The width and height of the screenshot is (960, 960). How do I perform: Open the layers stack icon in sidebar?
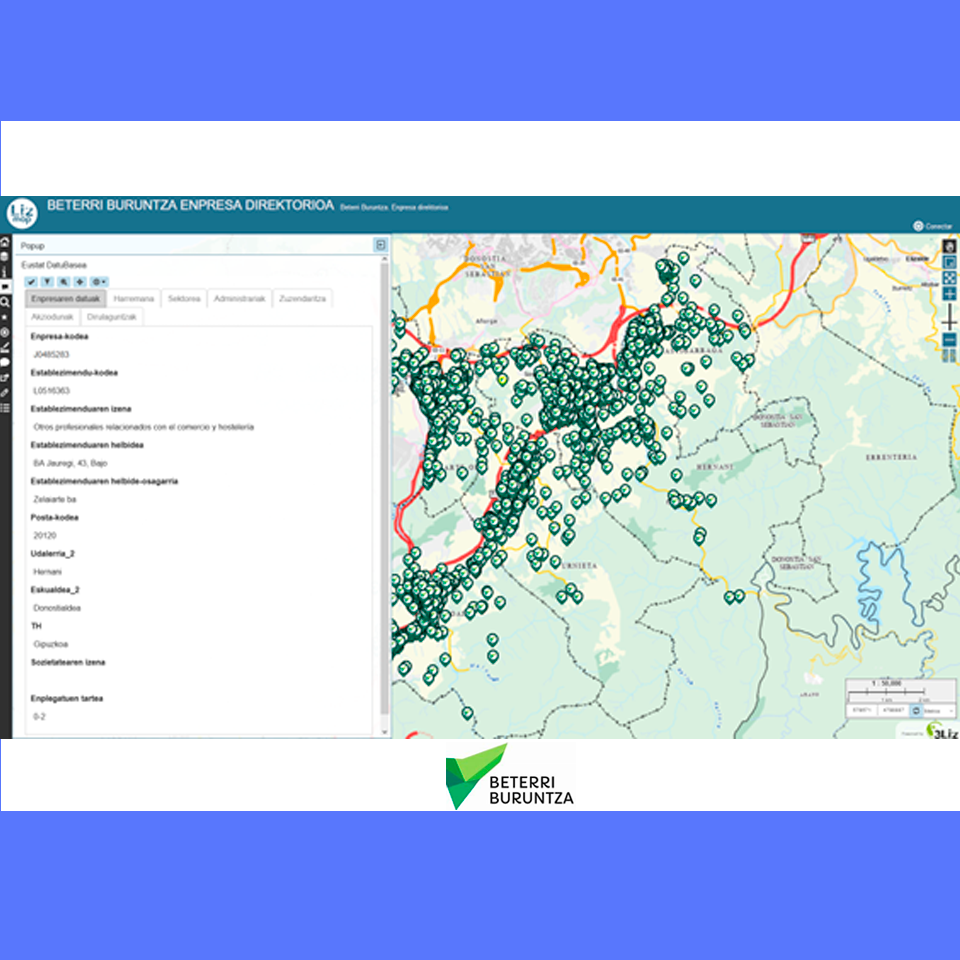[5, 256]
